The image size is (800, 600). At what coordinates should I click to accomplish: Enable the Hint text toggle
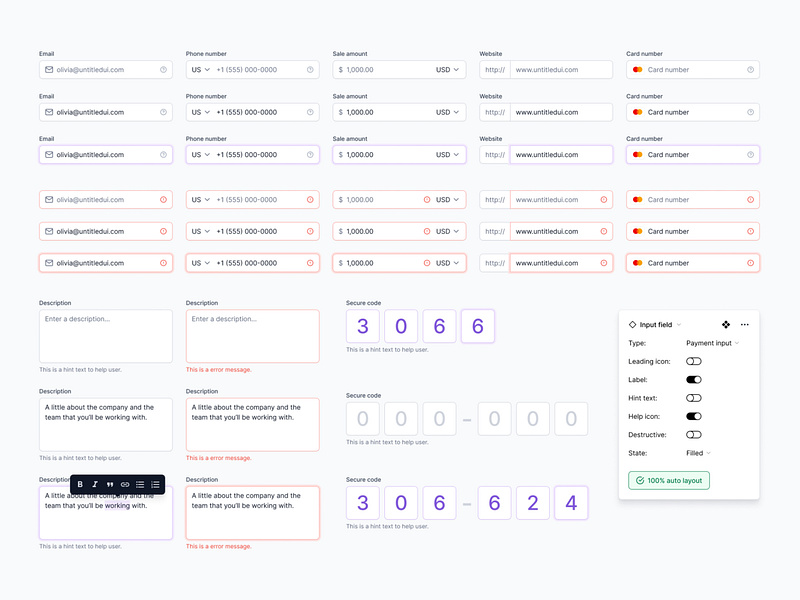pyautogui.click(x=694, y=398)
